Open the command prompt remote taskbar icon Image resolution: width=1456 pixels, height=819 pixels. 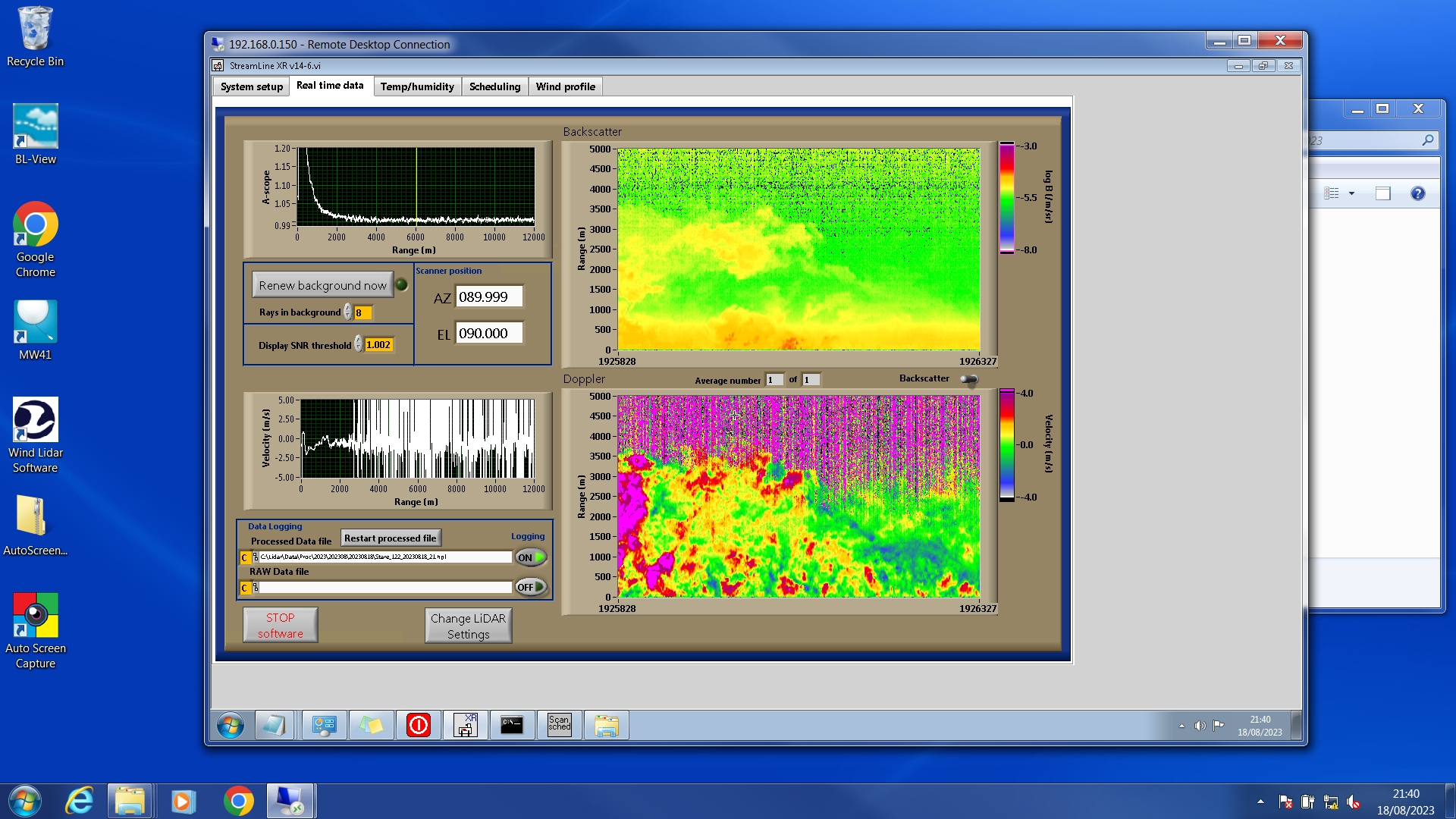[512, 725]
